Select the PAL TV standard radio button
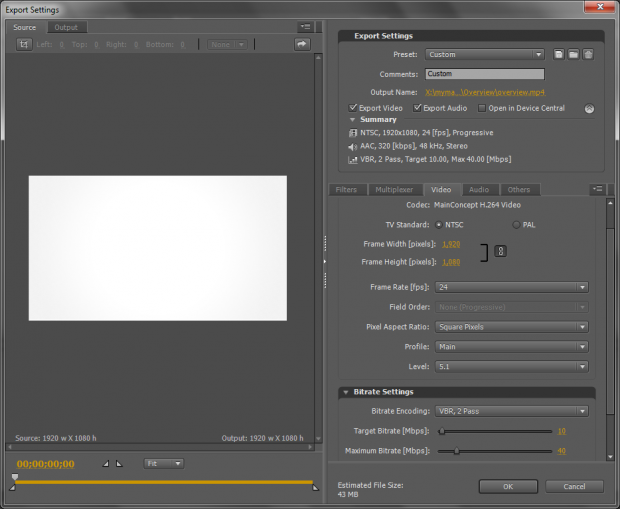 tap(516, 224)
